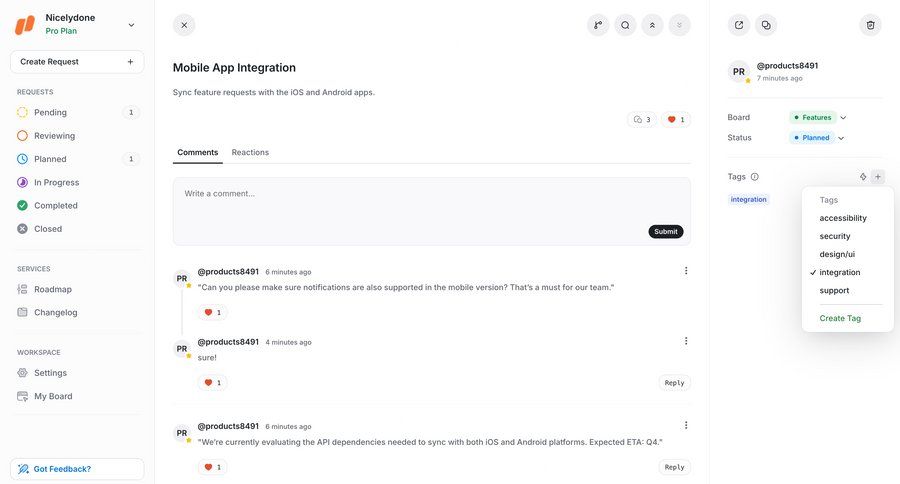The width and height of the screenshot is (900, 484).
Task: Open the request in a new window
Action: [x=739, y=25]
